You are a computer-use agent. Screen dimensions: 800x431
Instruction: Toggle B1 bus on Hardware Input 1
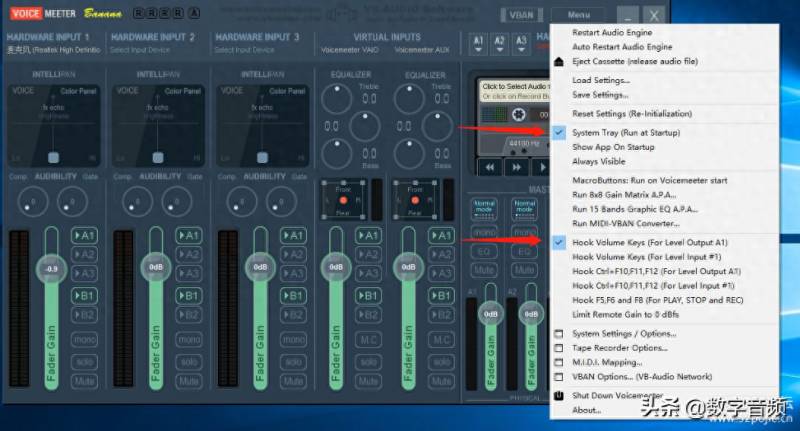point(85,296)
